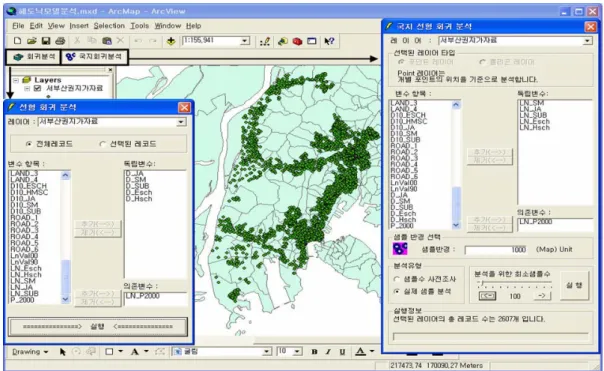604x371 pixels.
Task: Open 레이어 dropdown in 선형 회귀 분석 dialog
Action: click(x=181, y=122)
